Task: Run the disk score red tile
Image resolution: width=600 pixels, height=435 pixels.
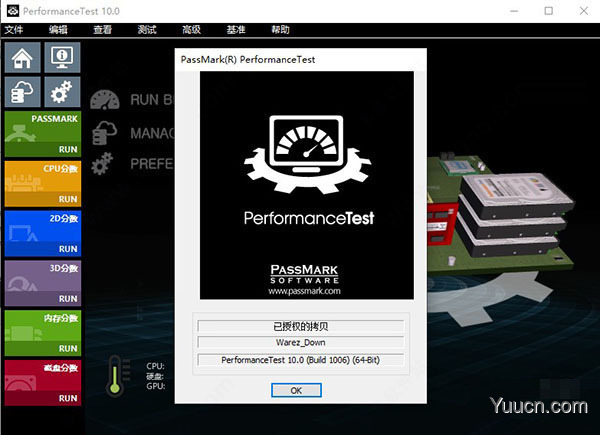Action: tap(43, 383)
